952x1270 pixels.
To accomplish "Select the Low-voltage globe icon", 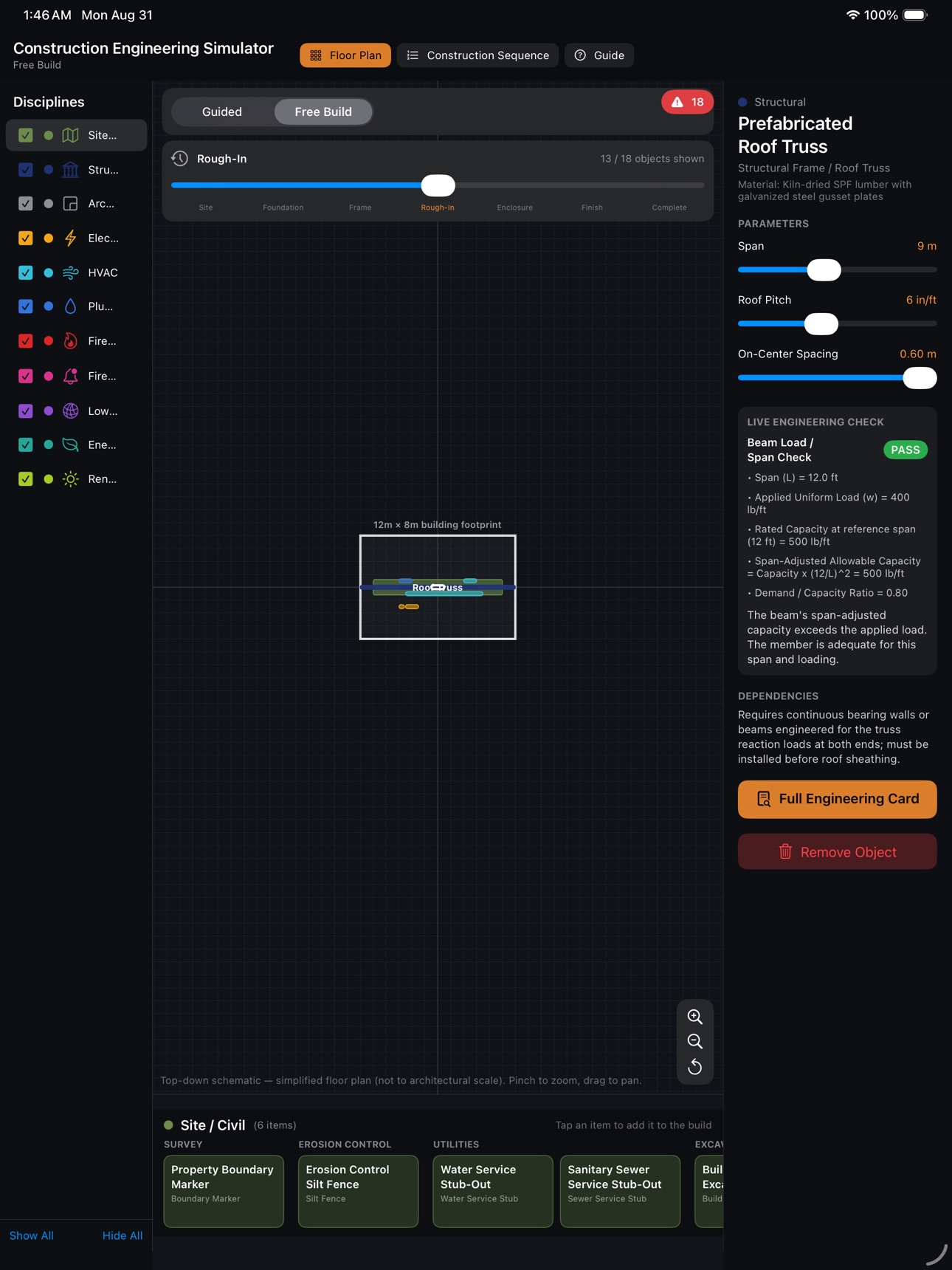I will click(70, 411).
